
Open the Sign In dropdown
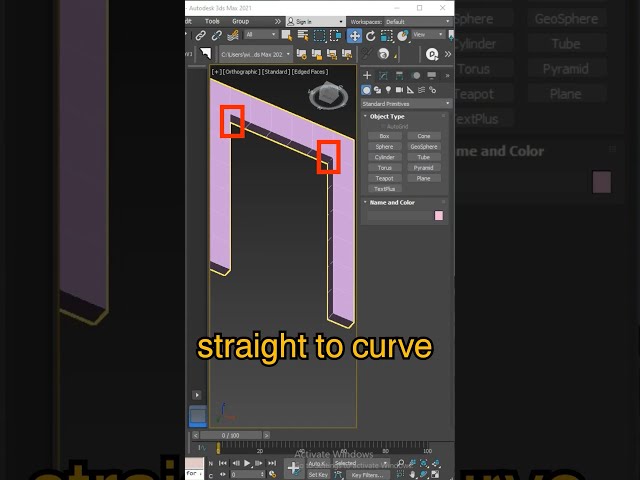click(315, 22)
